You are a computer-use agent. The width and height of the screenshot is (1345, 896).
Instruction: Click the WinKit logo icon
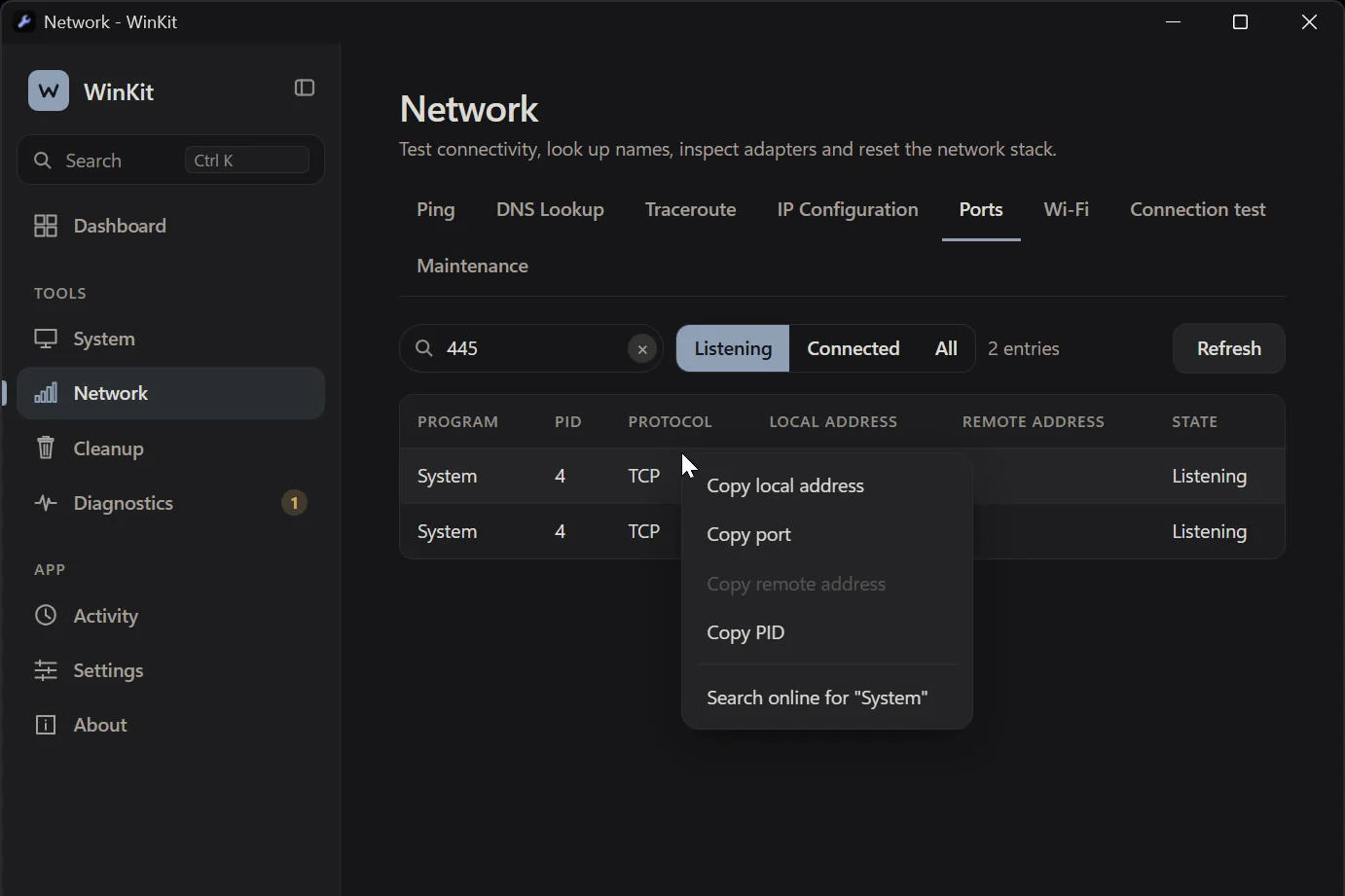pyautogui.click(x=49, y=90)
